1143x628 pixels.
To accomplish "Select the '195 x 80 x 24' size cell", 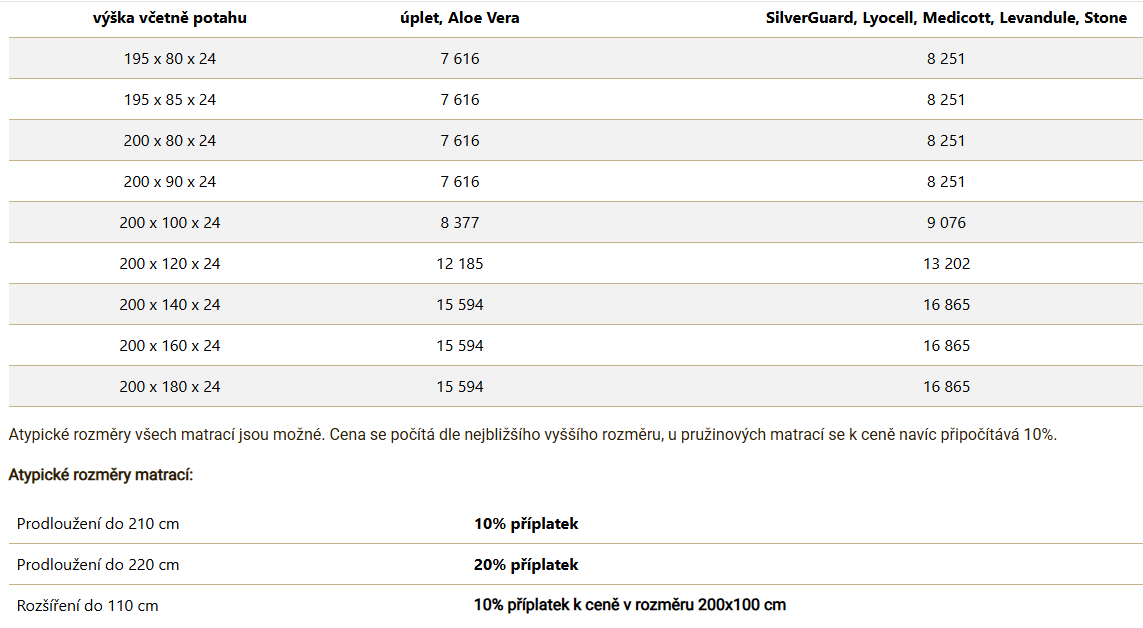I will pyautogui.click(x=170, y=59).
